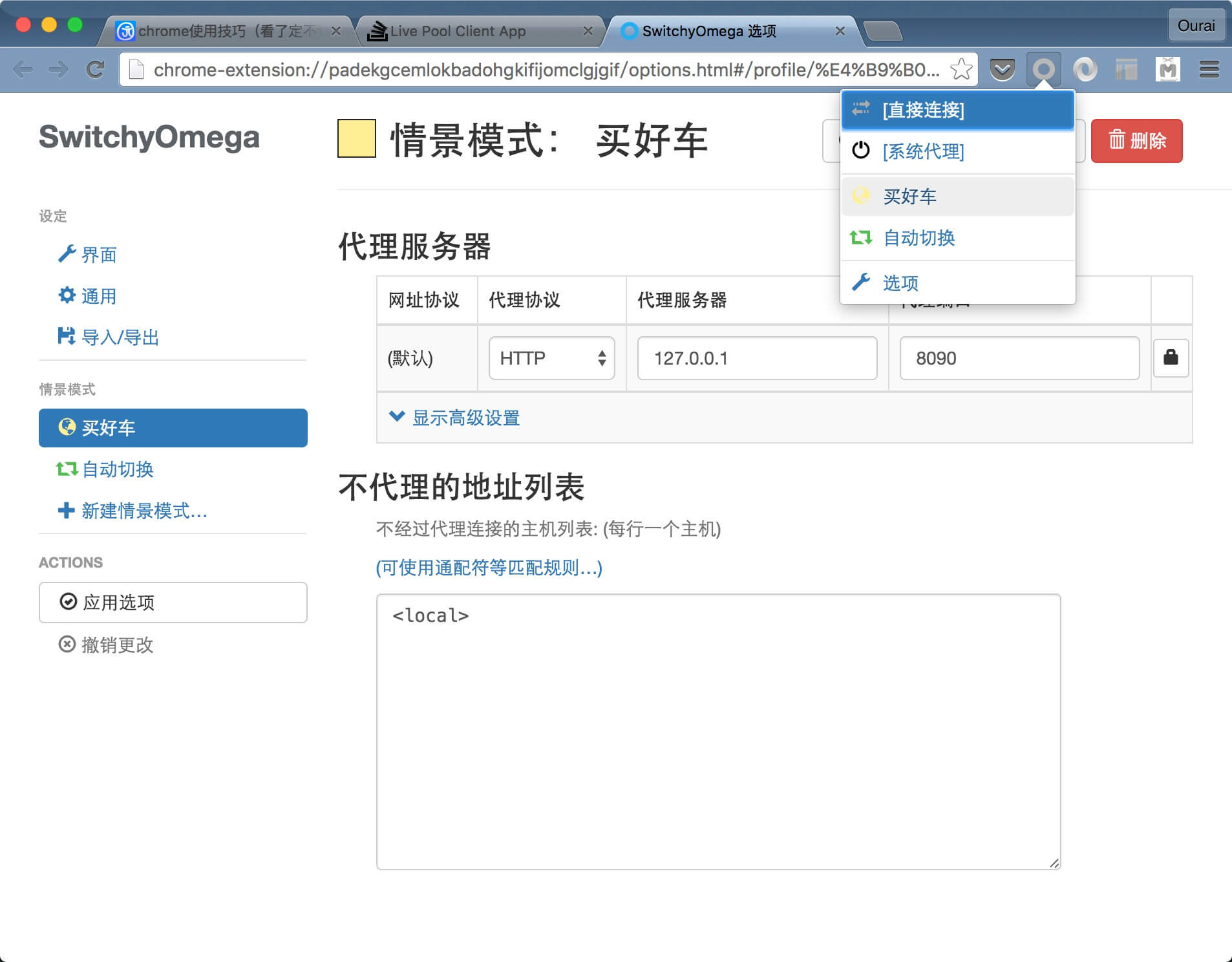Open the Pocket extension icon
Image resolution: width=1232 pixels, height=962 pixels.
tap(1002, 69)
